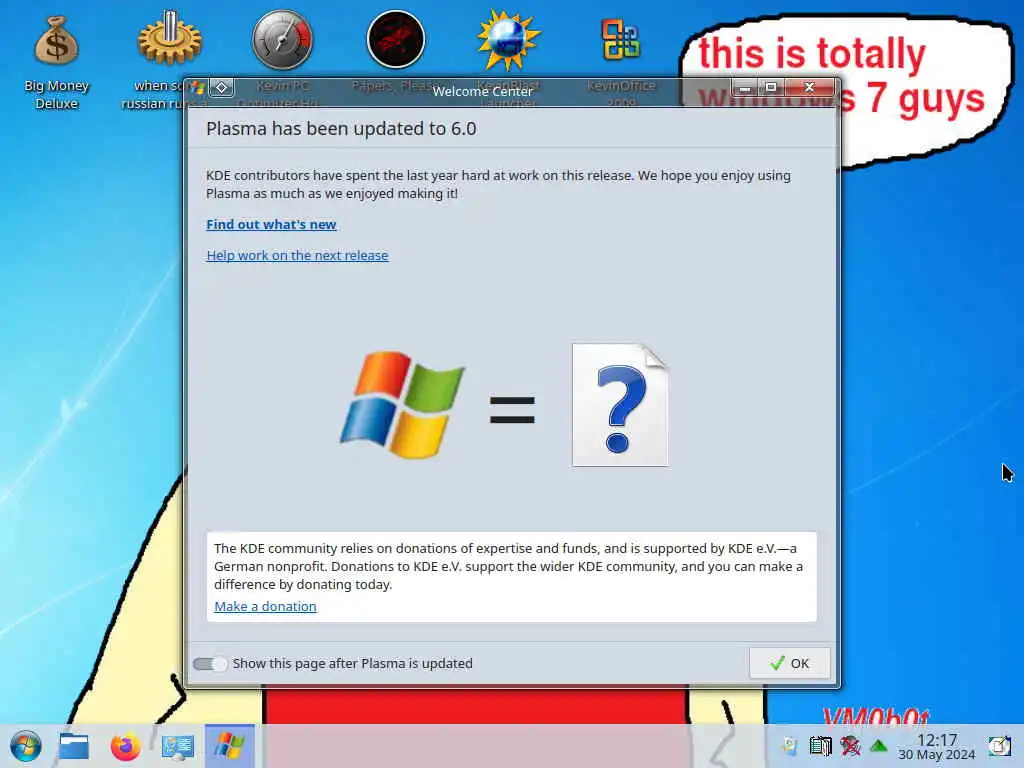Click the OK button
The width and height of the screenshot is (1024, 768).
pos(790,664)
